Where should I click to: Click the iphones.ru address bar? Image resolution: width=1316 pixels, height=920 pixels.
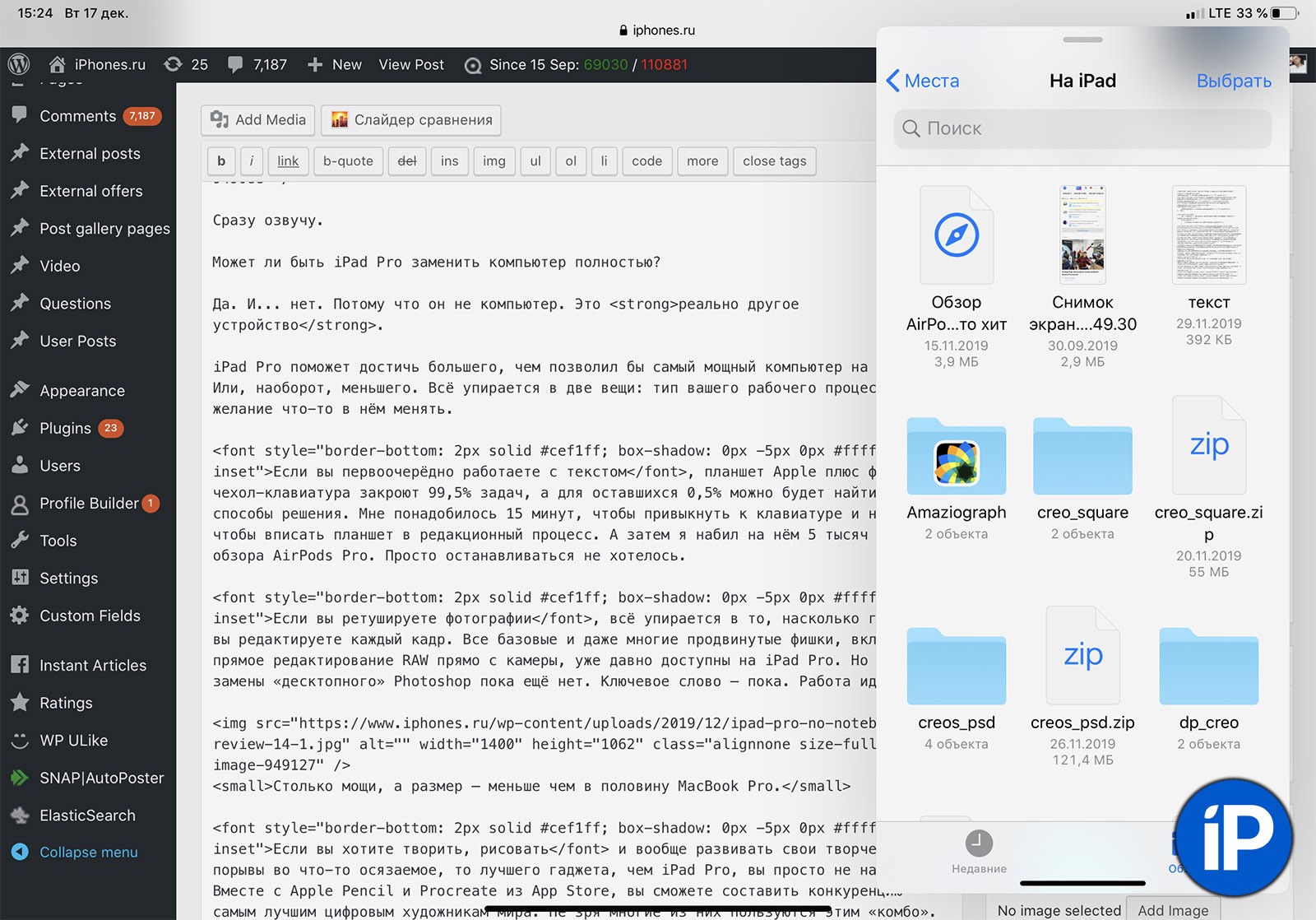pos(657,30)
